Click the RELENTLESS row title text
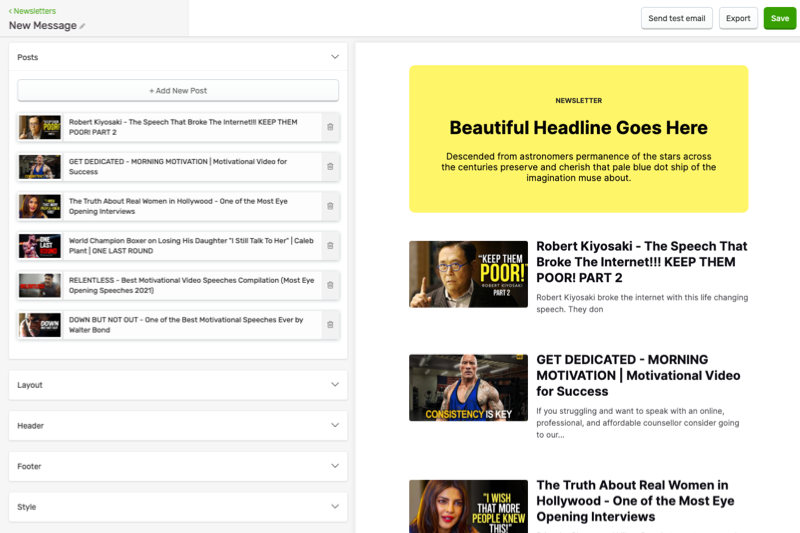Viewport: 800px width, 533px height. click(x=191, y=285)
